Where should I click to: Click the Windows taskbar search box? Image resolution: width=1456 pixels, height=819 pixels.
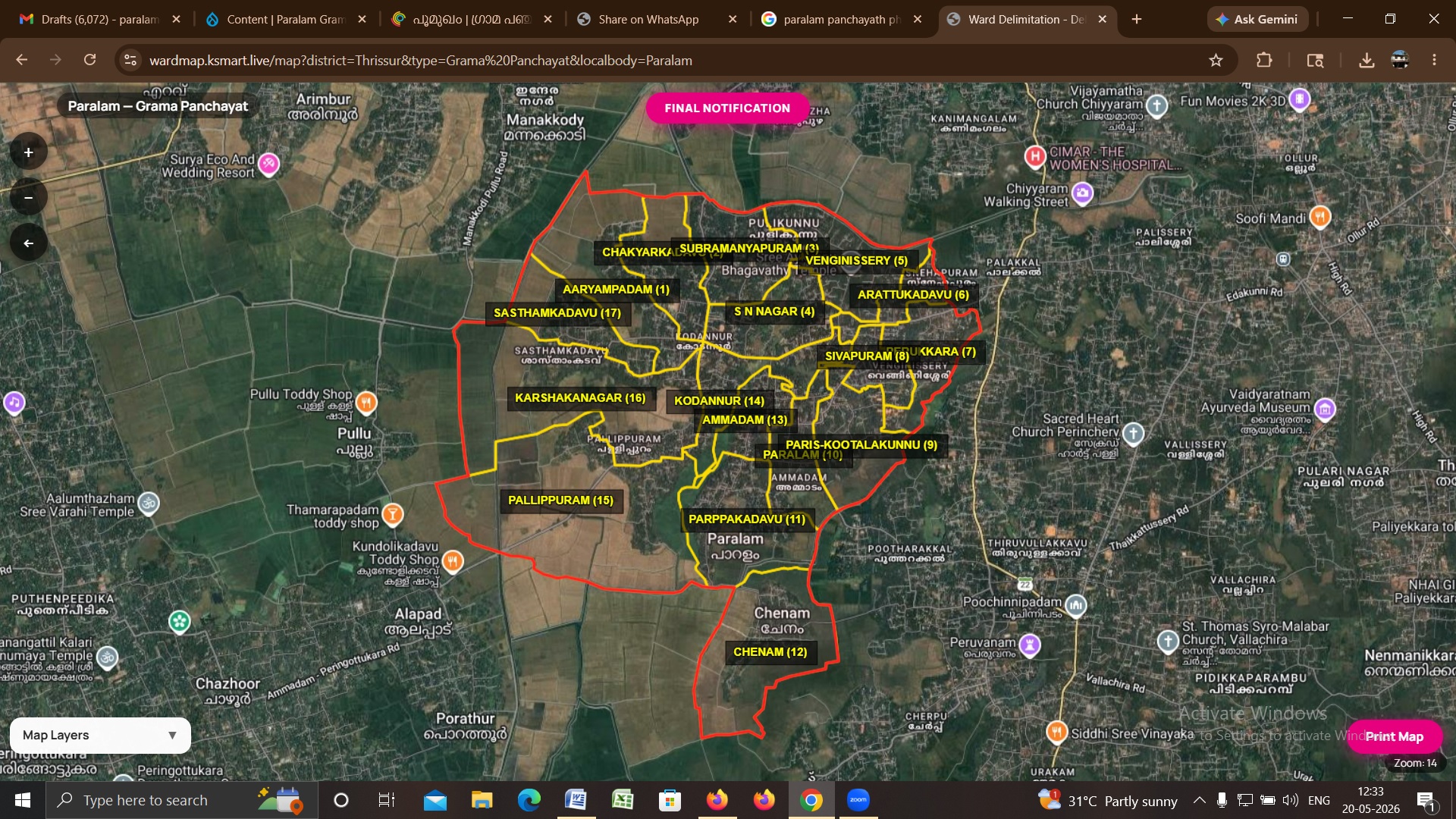tap(182, 800)
